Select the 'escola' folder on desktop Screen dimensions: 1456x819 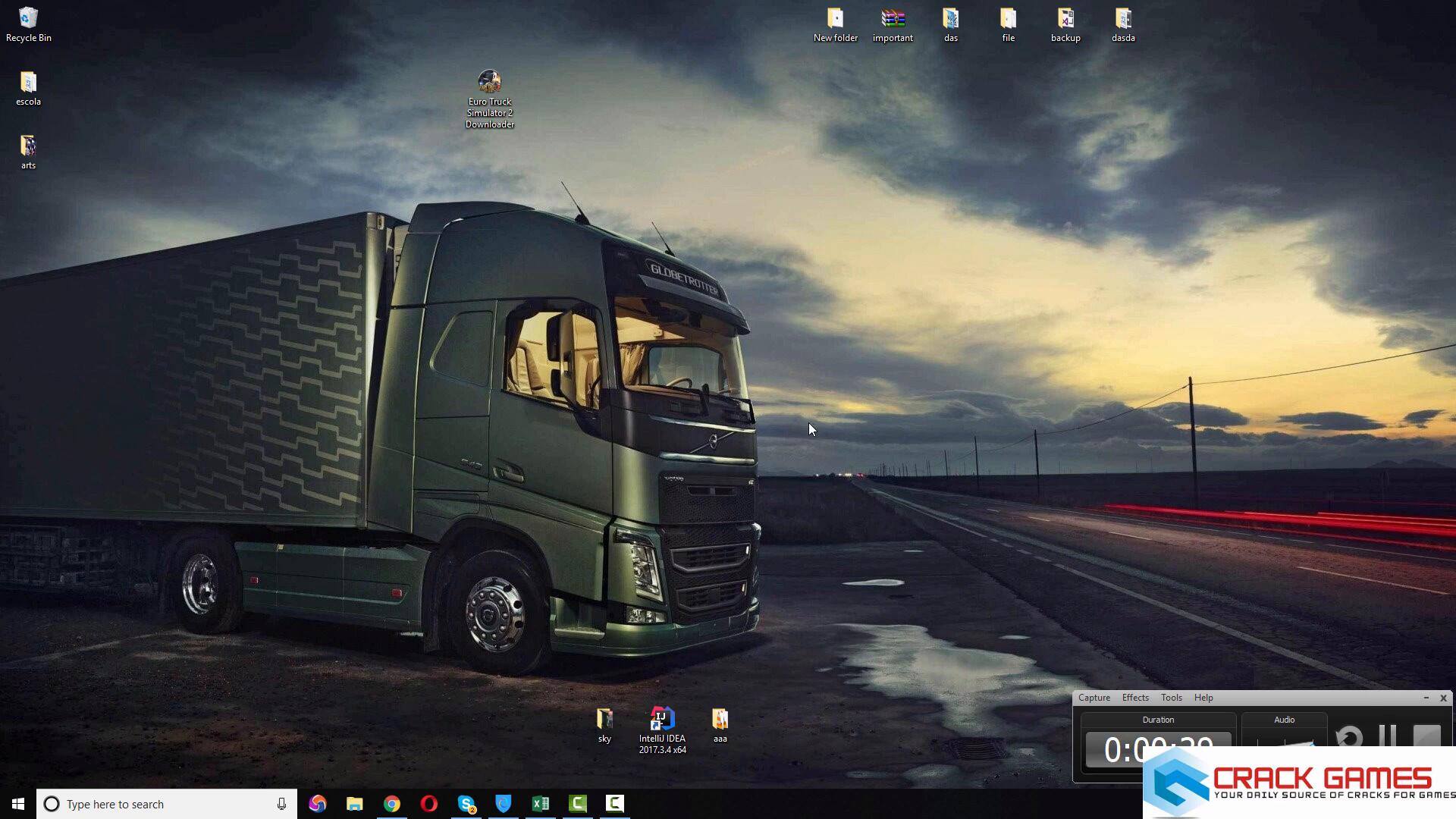(28, 82)
